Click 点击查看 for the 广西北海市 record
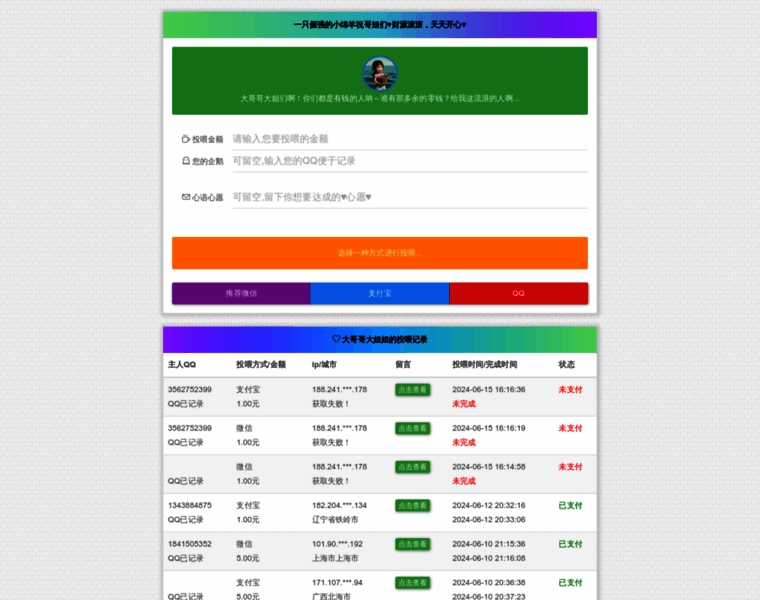 (x=412, y=583)
